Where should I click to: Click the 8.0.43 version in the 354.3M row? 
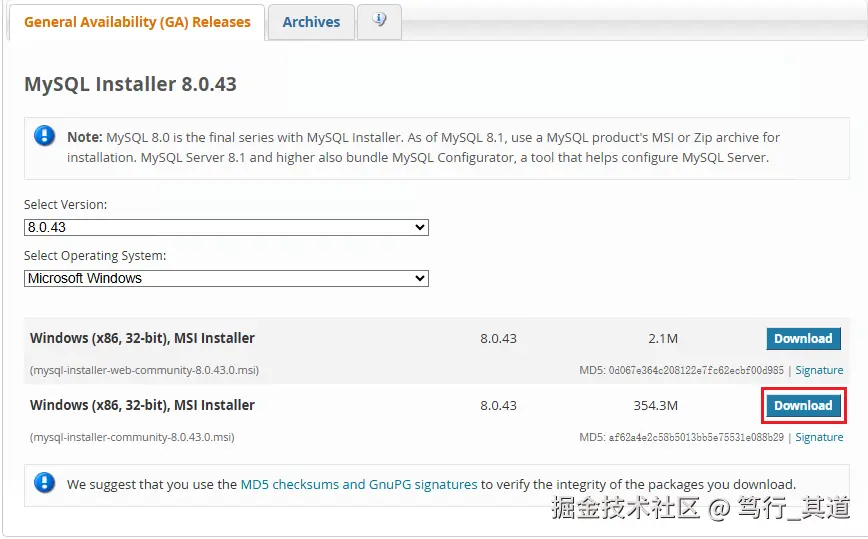pos(498,406)
